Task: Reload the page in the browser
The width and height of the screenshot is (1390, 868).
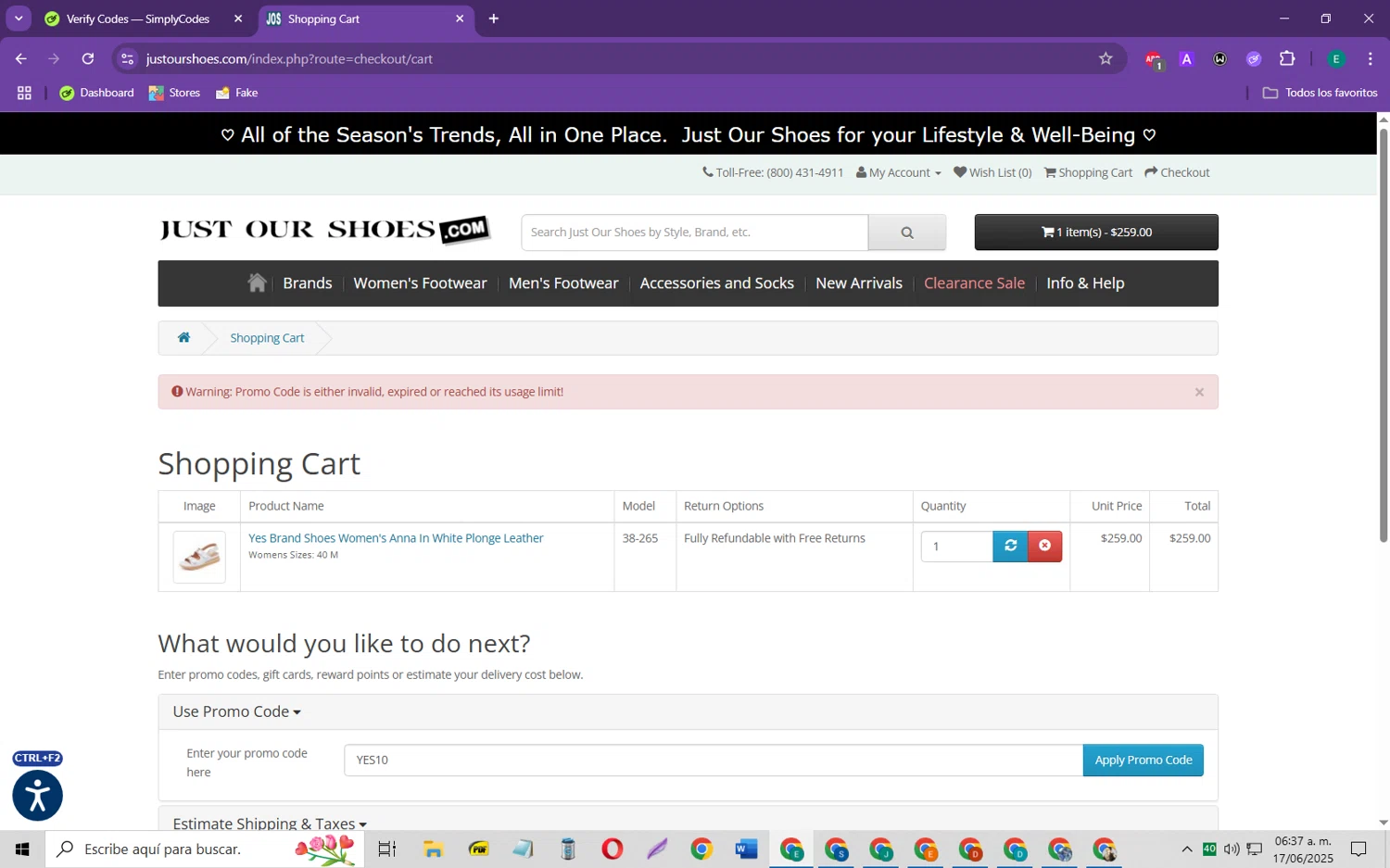Action: [x=88, y=58]
